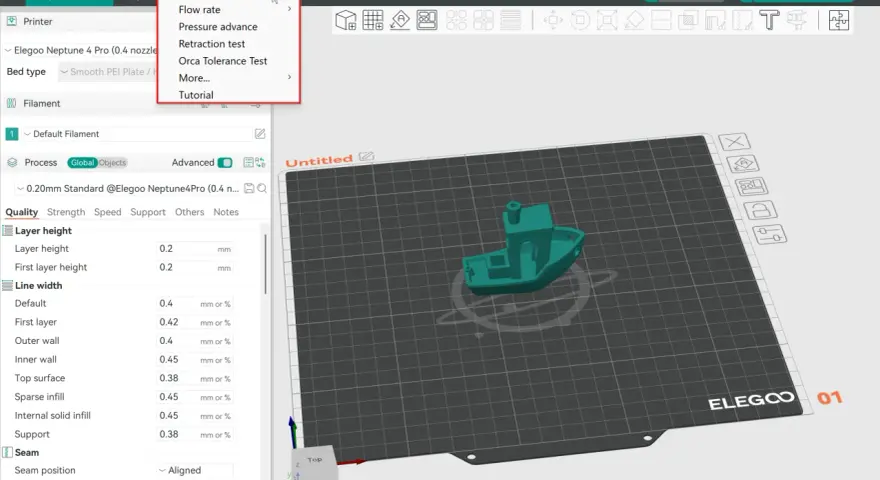Toggle the Advanced mode switch

[225, 162]
